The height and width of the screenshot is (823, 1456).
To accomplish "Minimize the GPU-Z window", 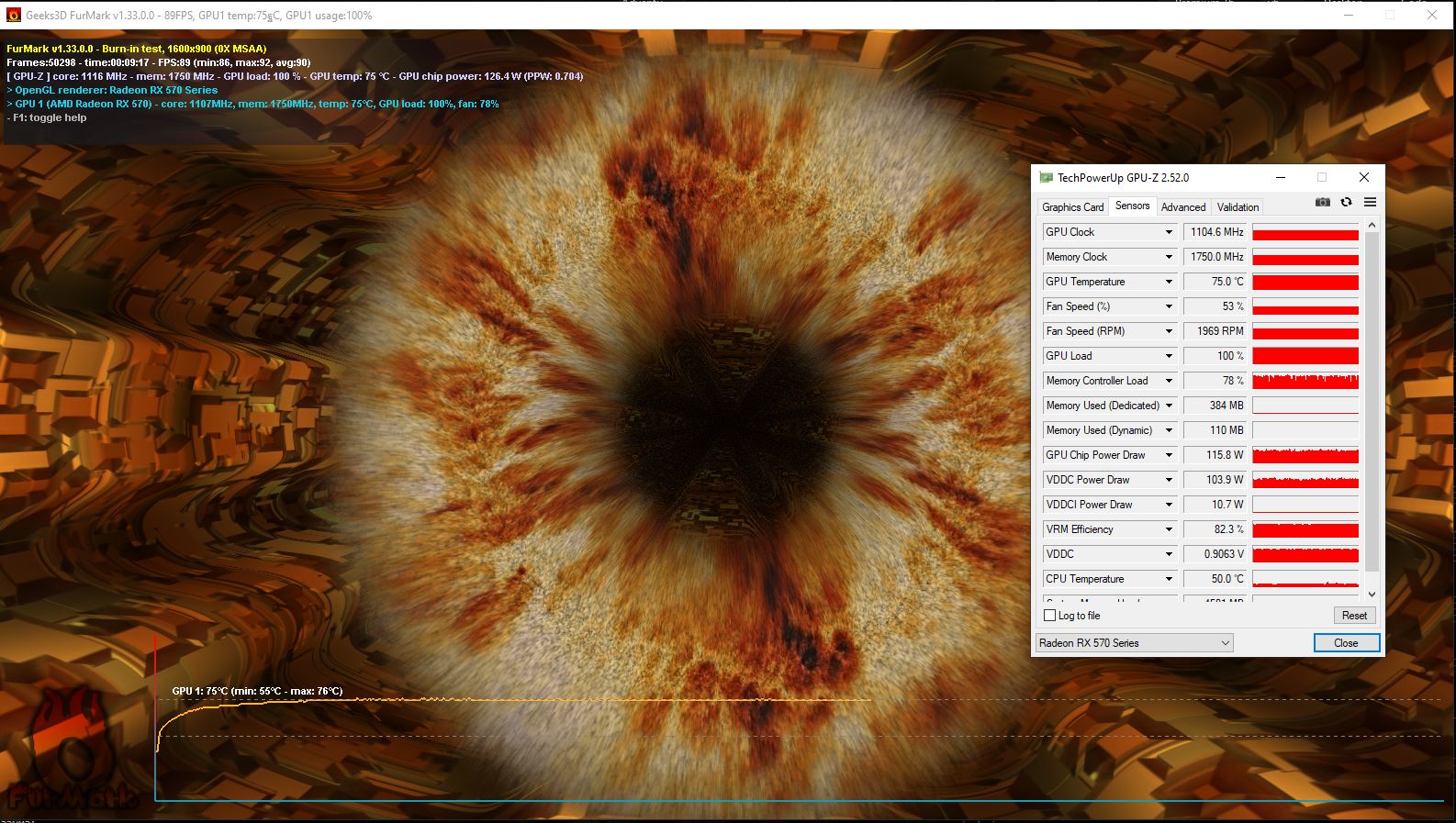I will [1281, 178].
